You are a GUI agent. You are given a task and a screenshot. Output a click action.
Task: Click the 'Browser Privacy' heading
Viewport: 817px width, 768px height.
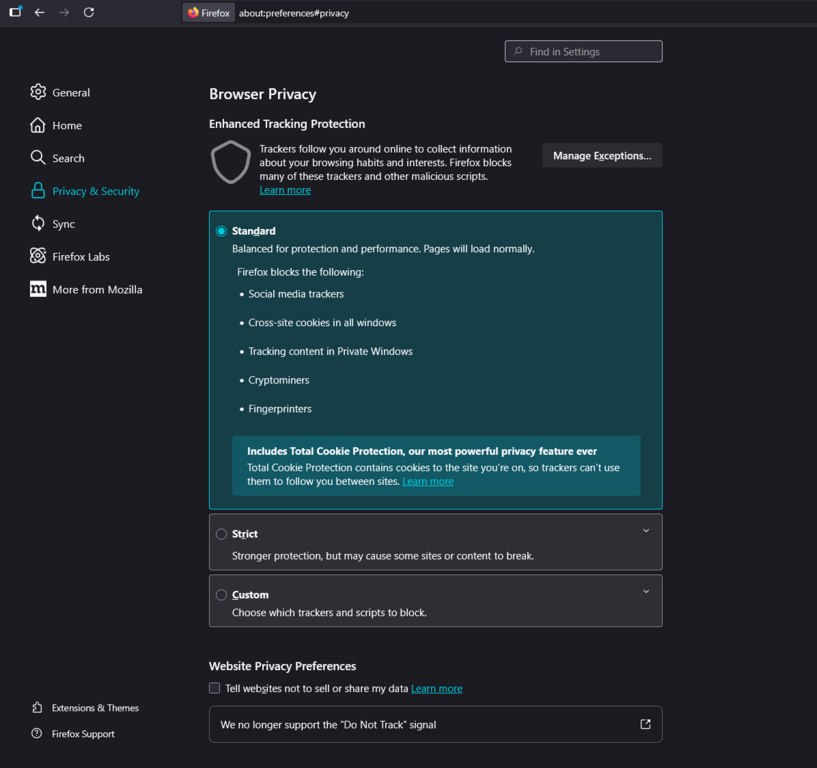pyautogui.click(x=263, y=94)
